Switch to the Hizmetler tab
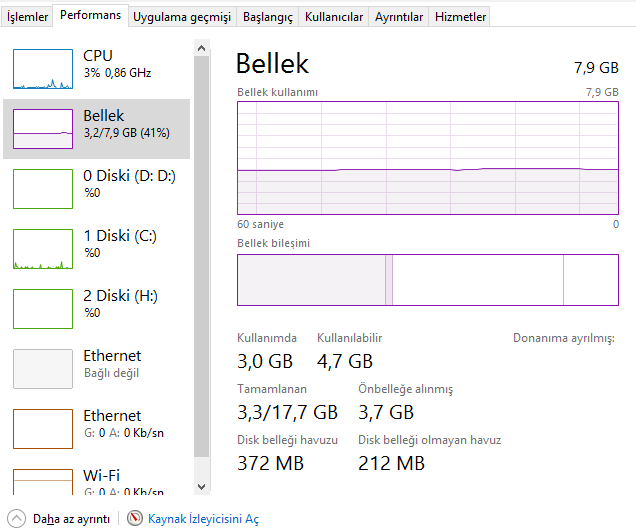Viewport: 636px width, 531px height. click(x=460, y=17)
